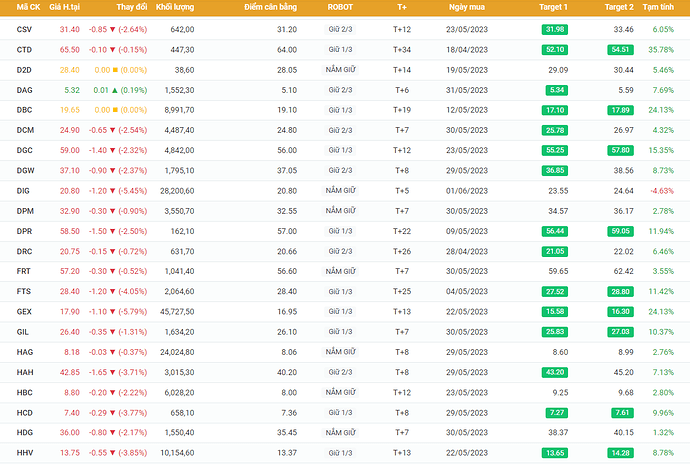Select ticker DBC
Screen dimensions: 690x465
[24, 110]
